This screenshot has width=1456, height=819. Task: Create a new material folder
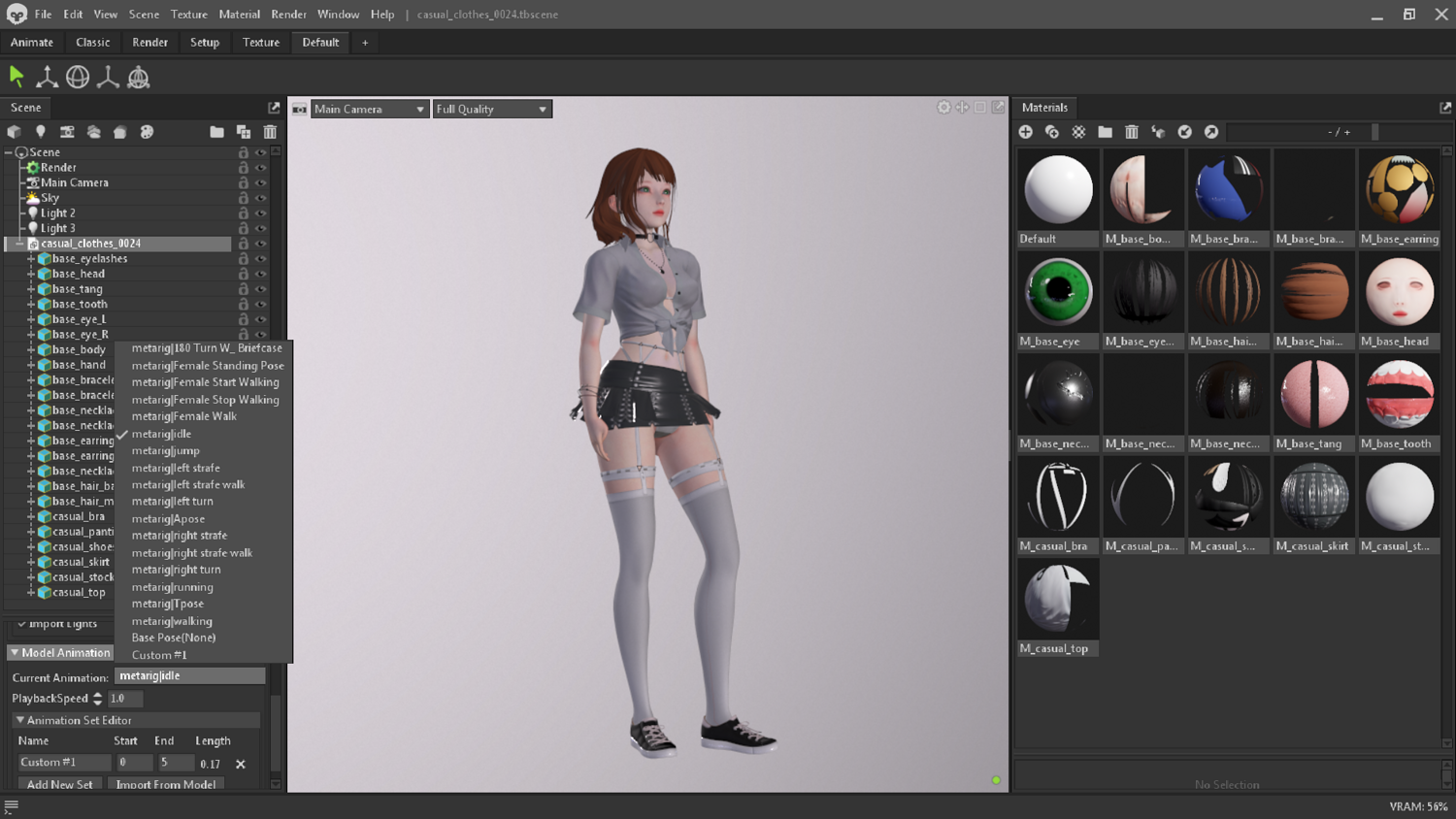pos(1106,132)
